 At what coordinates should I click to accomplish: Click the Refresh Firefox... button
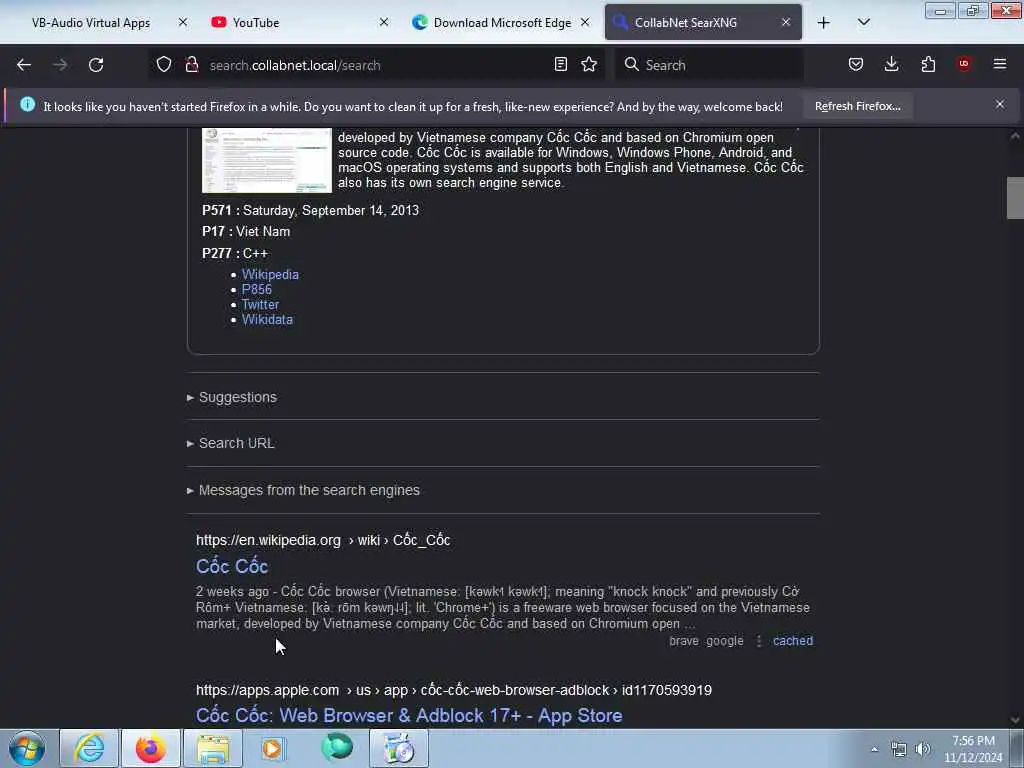tap(857, 106)
